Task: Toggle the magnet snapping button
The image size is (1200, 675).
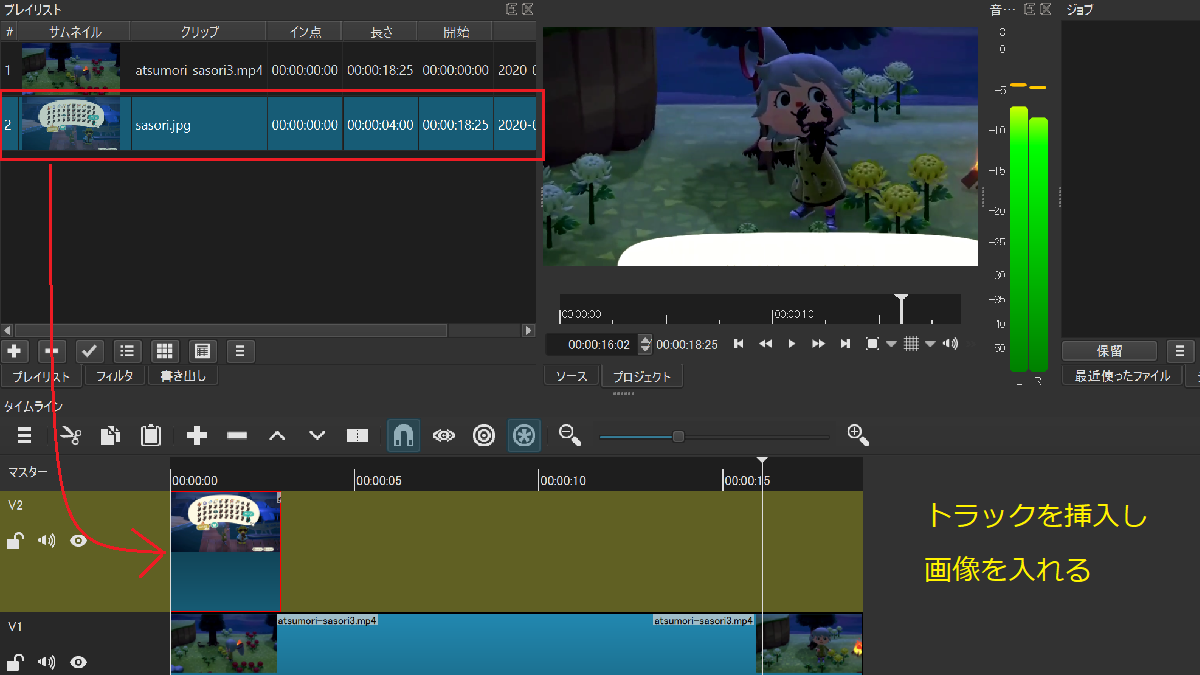Action: coord(402,435)
